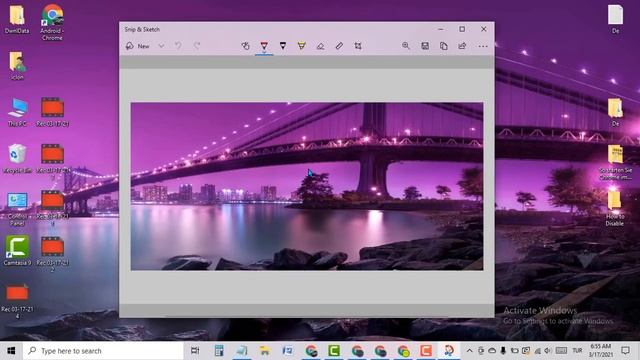Screen dimensions: 640x360
Task: Select the Android - Chrome shortcut
Action: pyautogui.click(x=52, y=22)
